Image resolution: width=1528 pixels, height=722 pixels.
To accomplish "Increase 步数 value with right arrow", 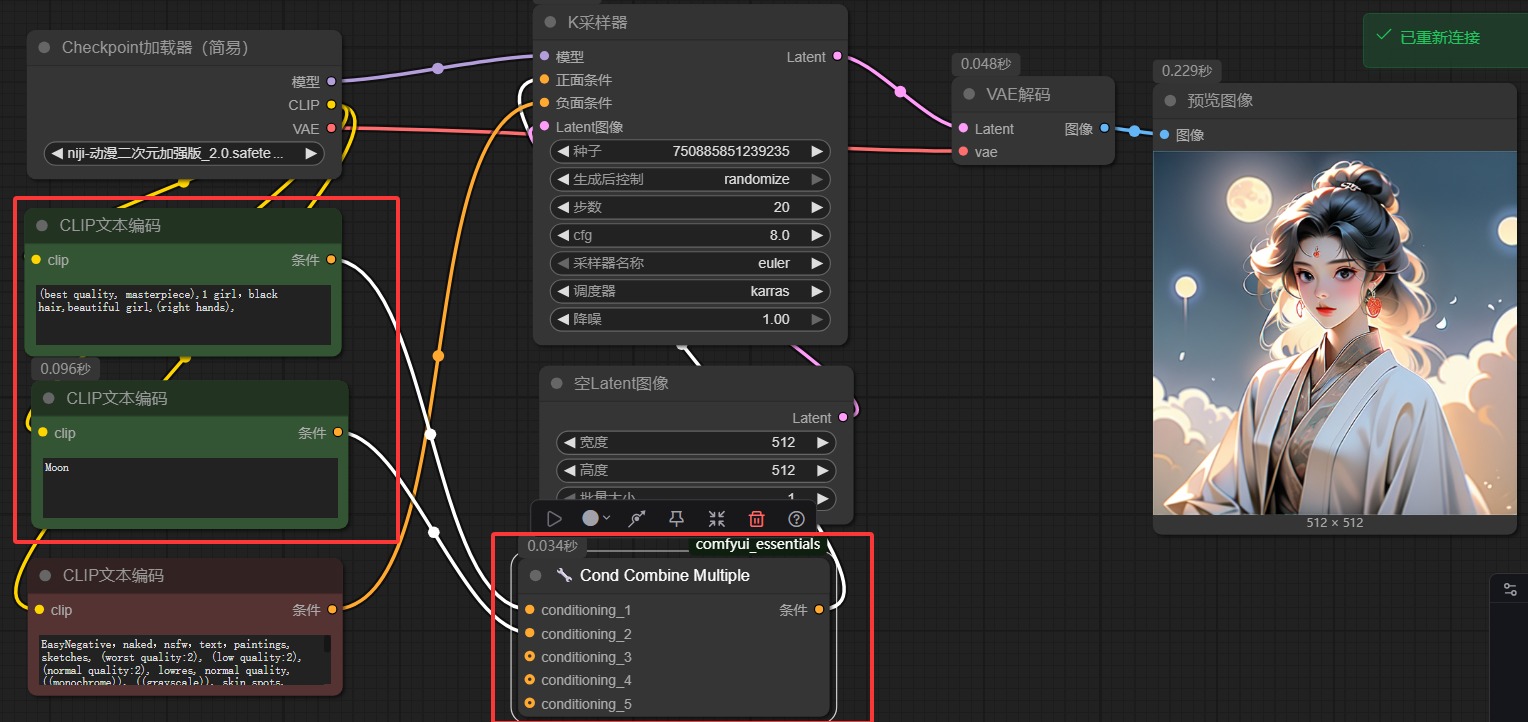I will [818, 207].
